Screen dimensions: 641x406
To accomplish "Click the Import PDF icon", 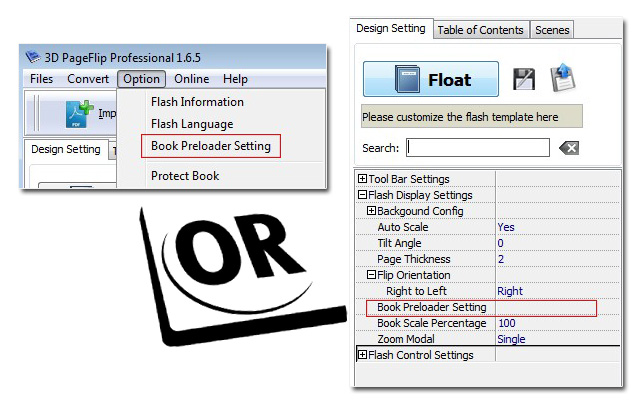I will [x=79, y=114].
